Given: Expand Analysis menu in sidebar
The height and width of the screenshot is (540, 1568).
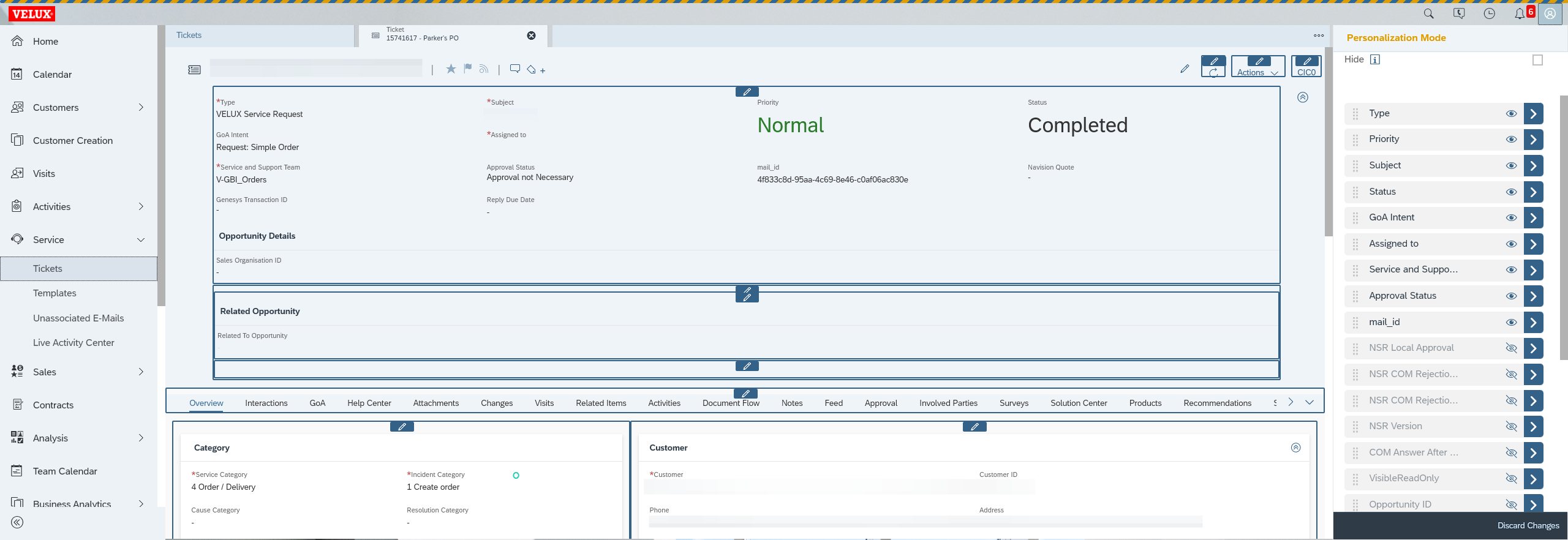Looking at the screenshot, I should point(141,438).
